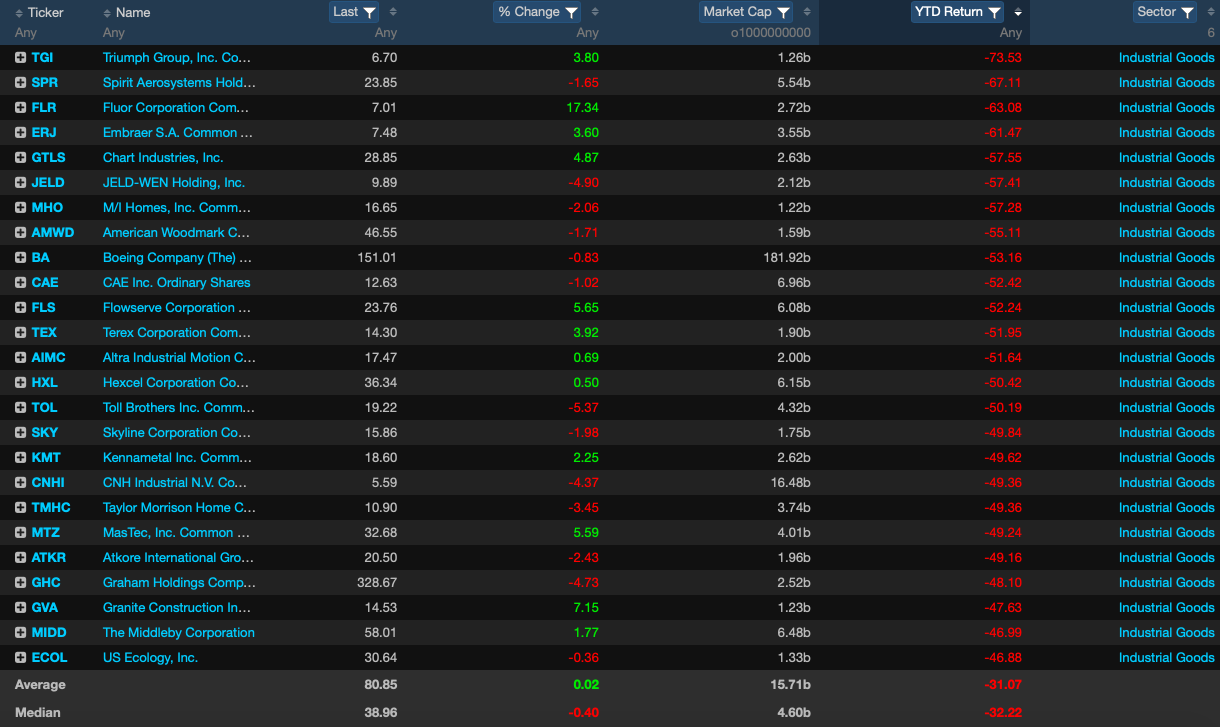1220x727 pixels.
Task: Open the % Change column filter icon
Action: click(x=571, y=12)
